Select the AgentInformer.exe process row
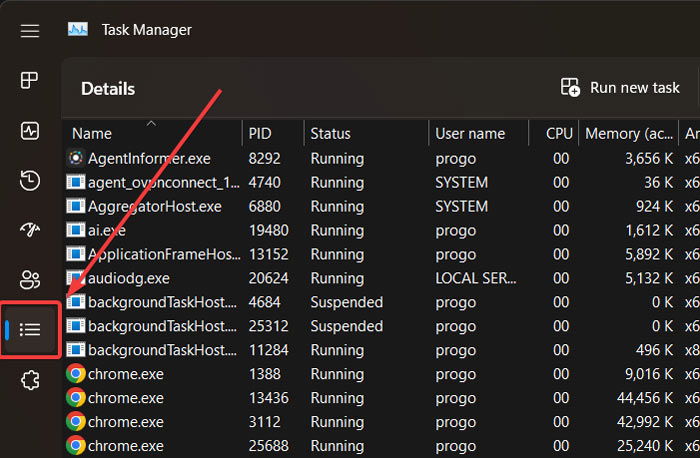700x458 pixels. [x=149, y=158]
